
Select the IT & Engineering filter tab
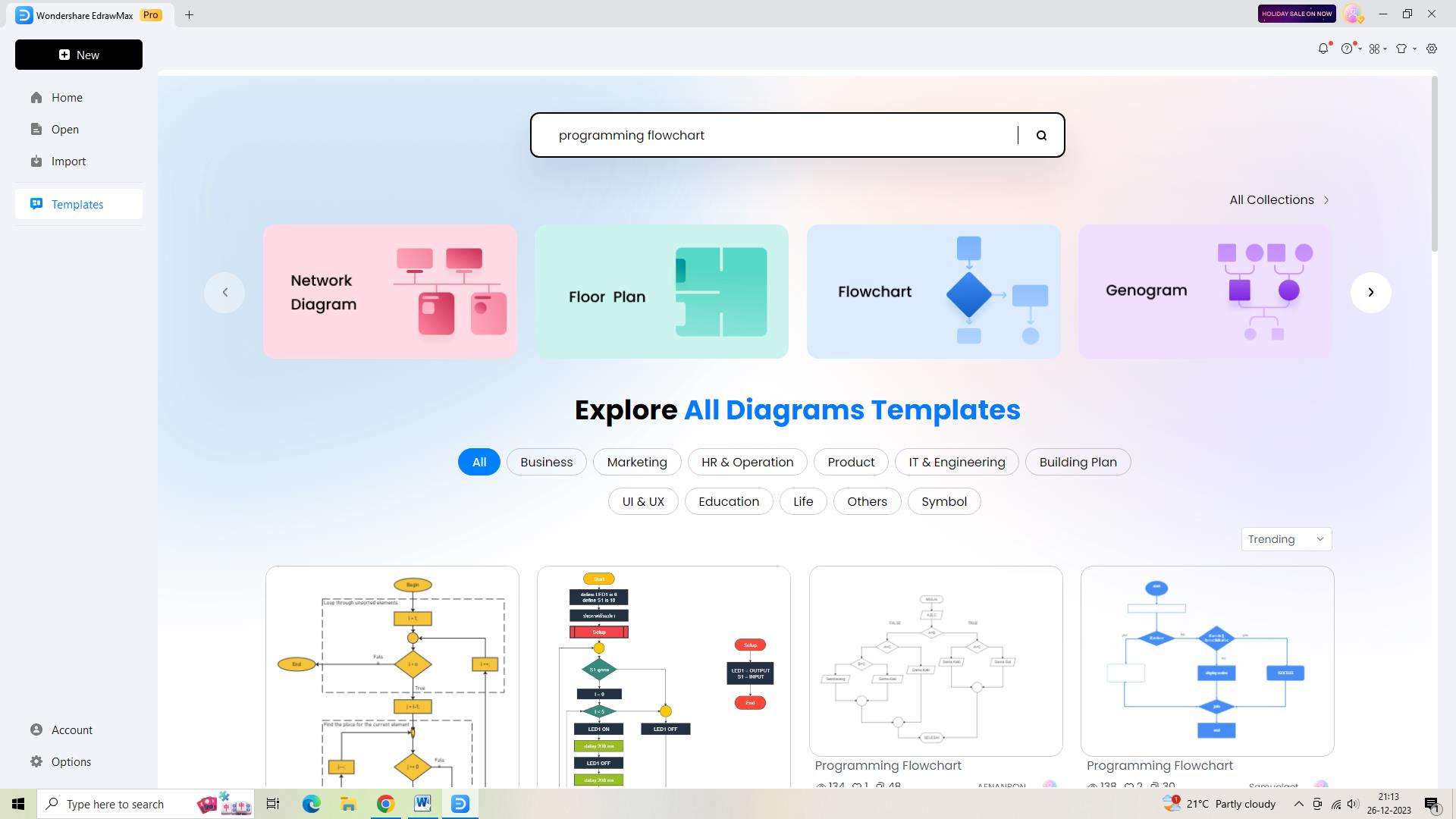pos(957,462)
